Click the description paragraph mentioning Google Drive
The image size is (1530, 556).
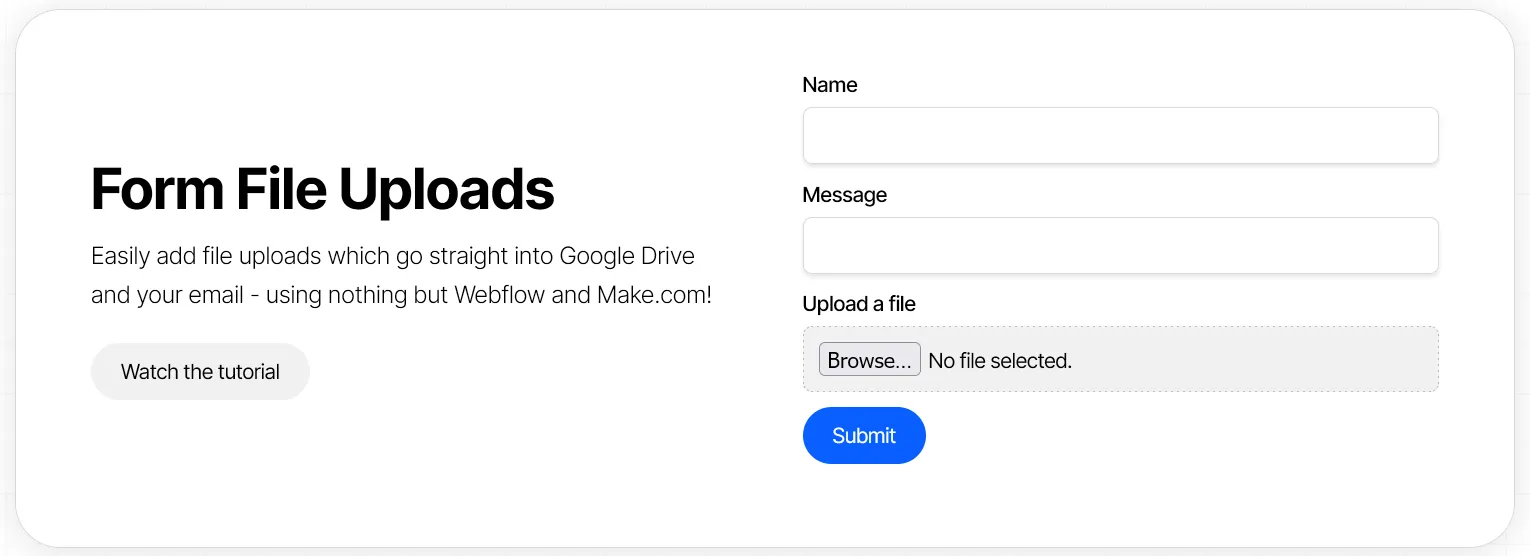[401, 276]
